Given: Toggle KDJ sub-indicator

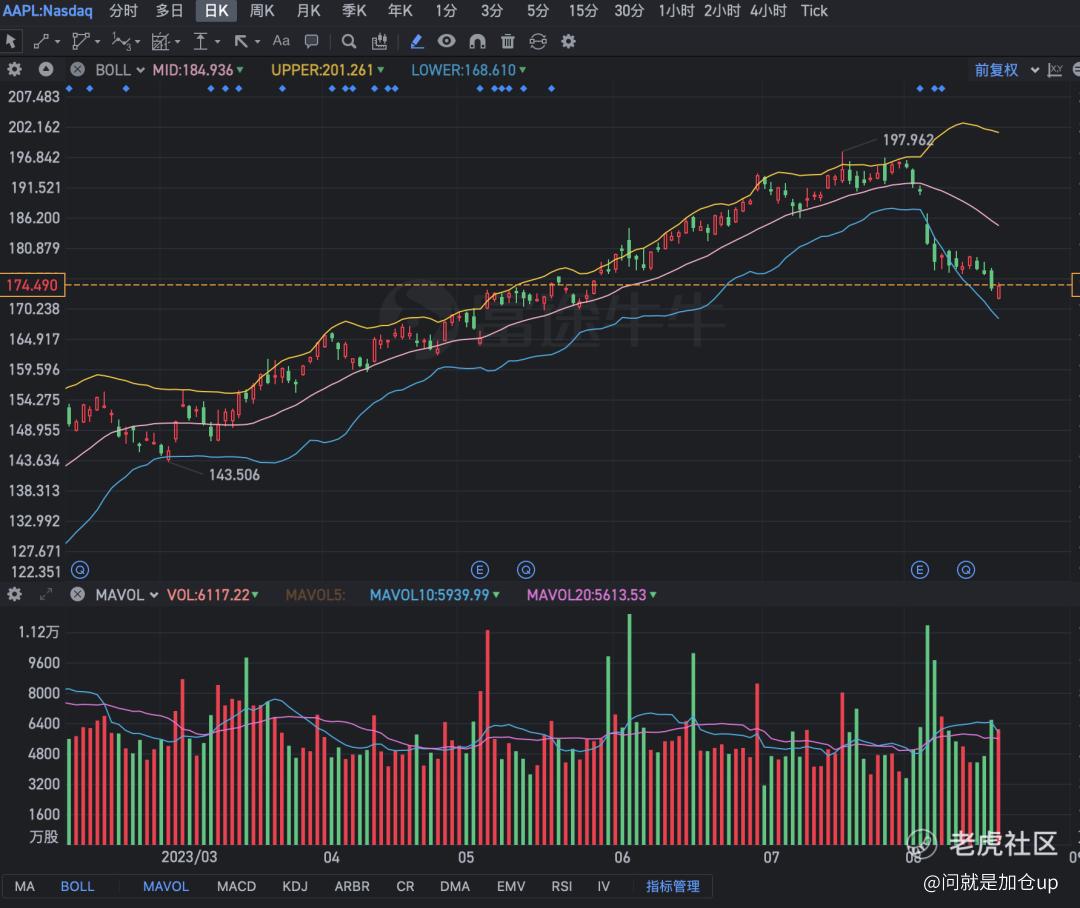Looking at the screenshot, I should 295,887.
